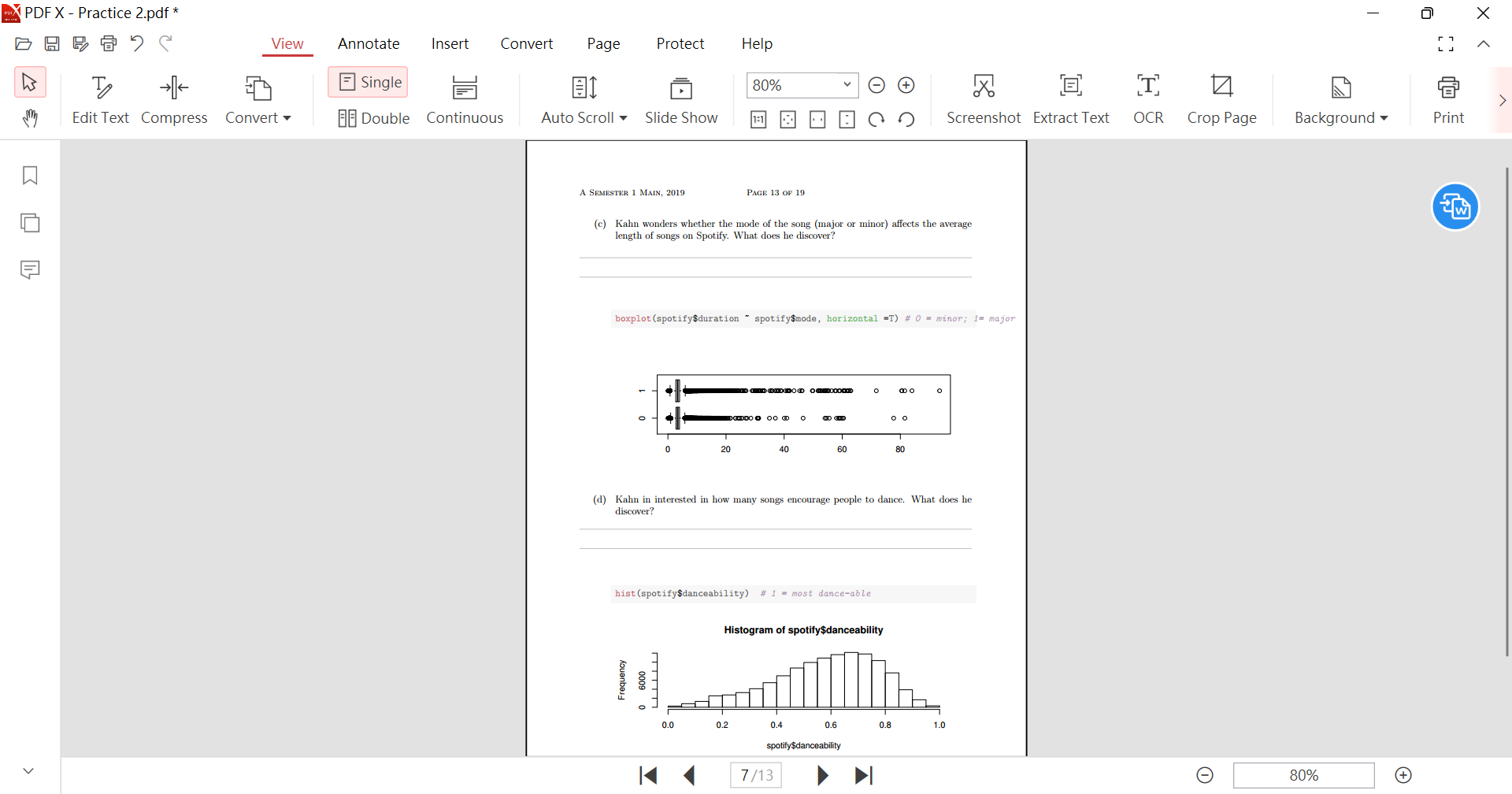
Task: Click the quick-access printer icon
Action: [x=109, y=43]
